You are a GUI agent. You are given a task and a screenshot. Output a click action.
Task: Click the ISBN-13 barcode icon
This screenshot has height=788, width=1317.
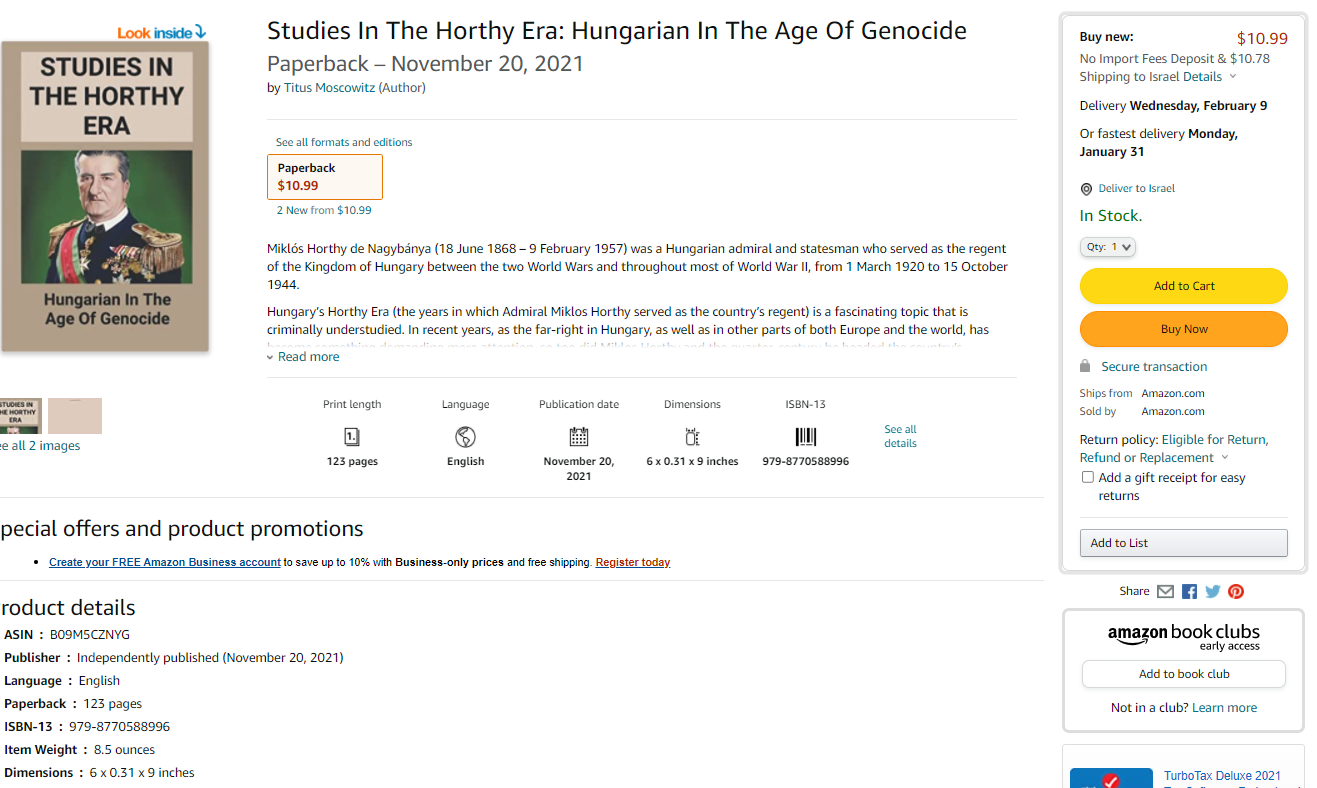(x=805, y=436)
